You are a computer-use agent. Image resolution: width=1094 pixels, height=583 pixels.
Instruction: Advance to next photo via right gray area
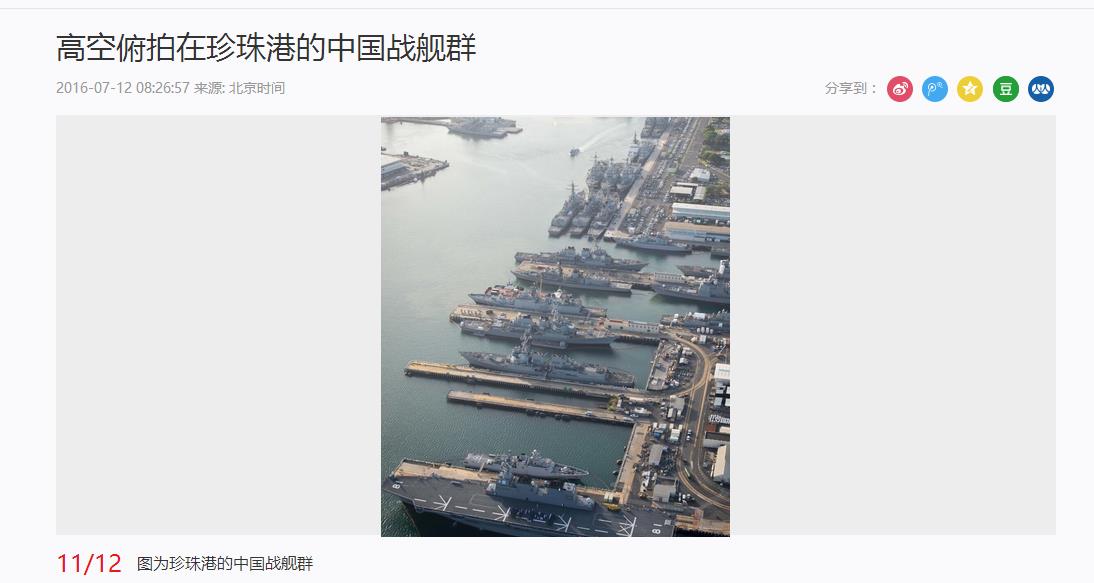coord(892,326)
